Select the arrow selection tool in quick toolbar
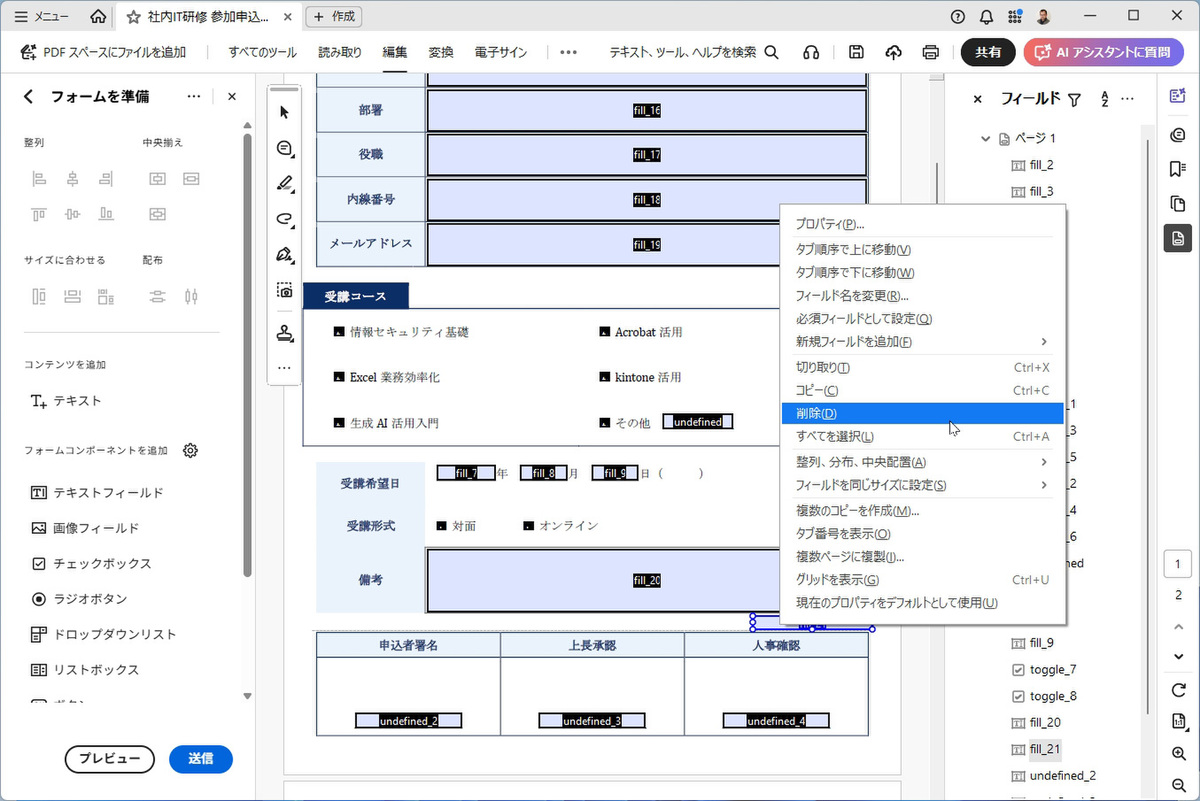The image size is (1200, 801). tap(284, 112)
